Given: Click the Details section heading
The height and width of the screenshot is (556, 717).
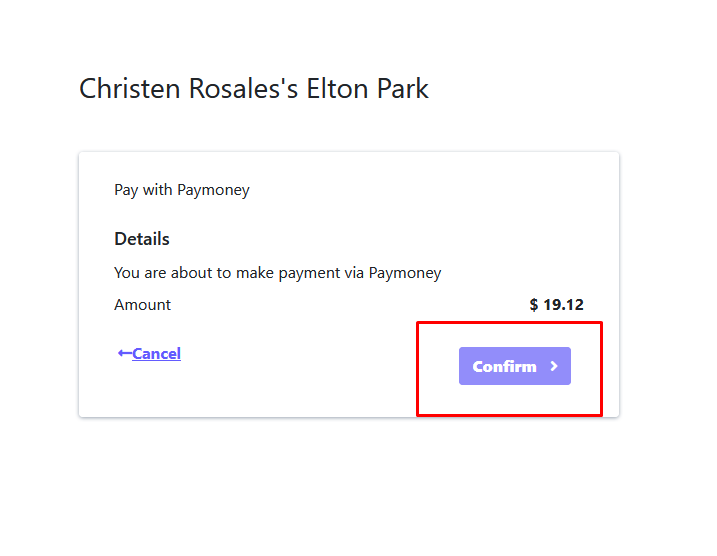Looking at the screenshot, I should click(142, 239).
